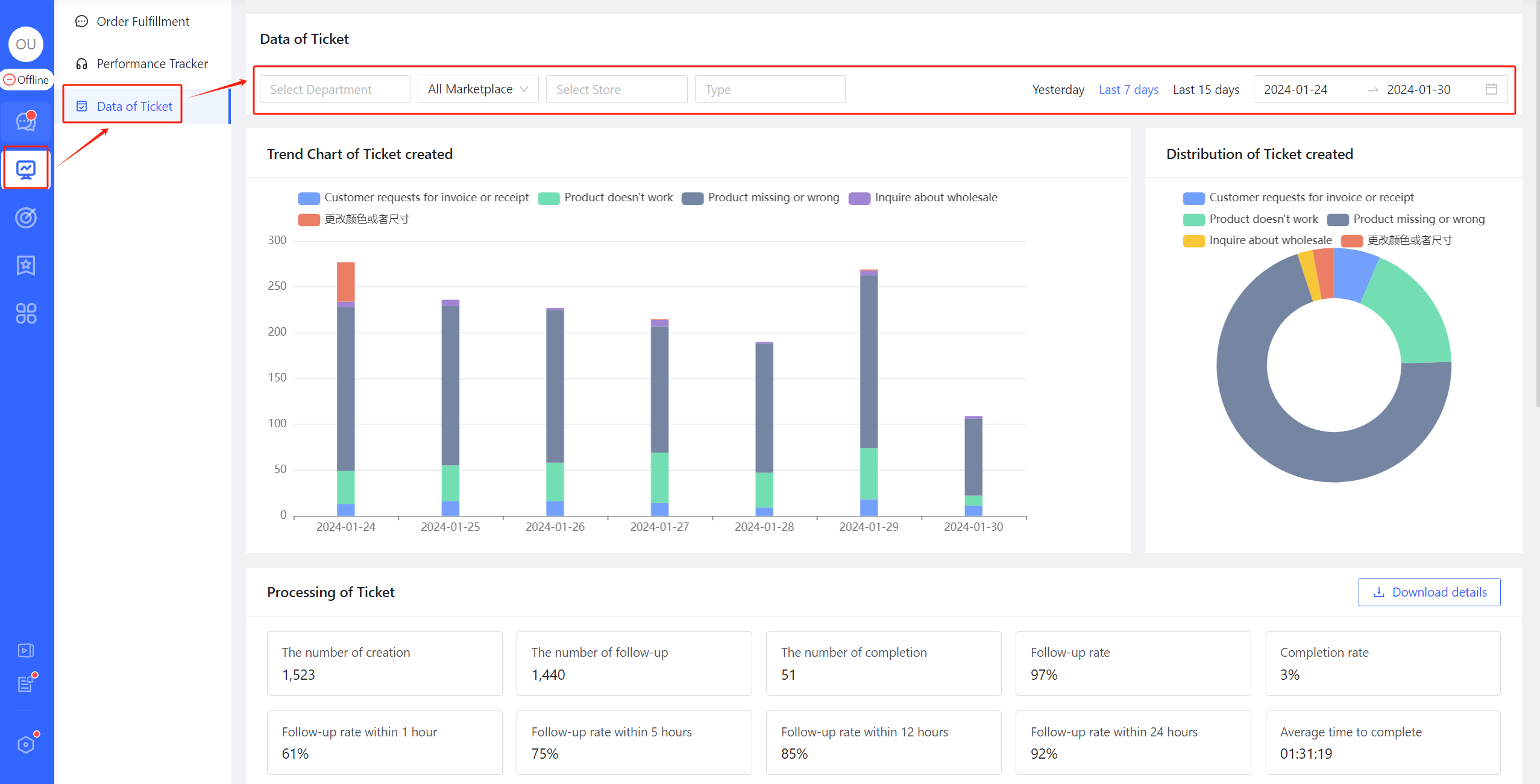The width and height of the screenshot is (1540, 784).
Task: Click Follow-up rate within 1 hour card
Action: (x=385, y=742)
